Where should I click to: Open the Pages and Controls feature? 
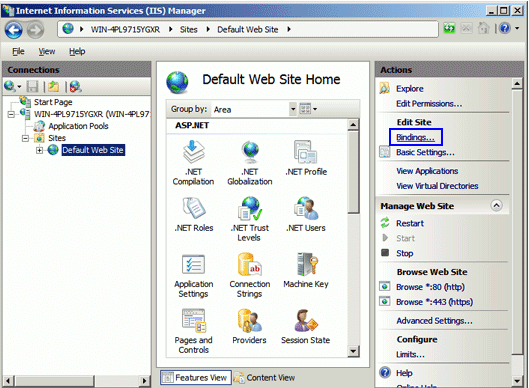pos(193,331)
